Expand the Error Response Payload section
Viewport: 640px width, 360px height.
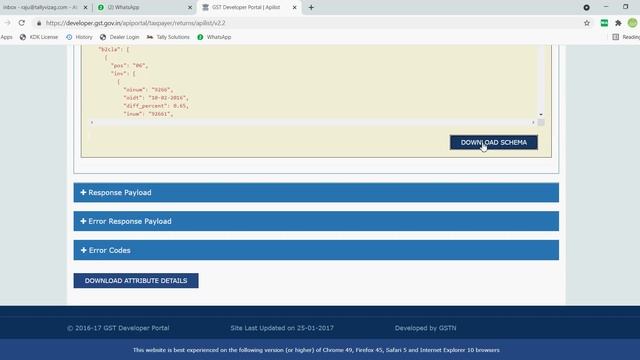click(x=316, y=221)
